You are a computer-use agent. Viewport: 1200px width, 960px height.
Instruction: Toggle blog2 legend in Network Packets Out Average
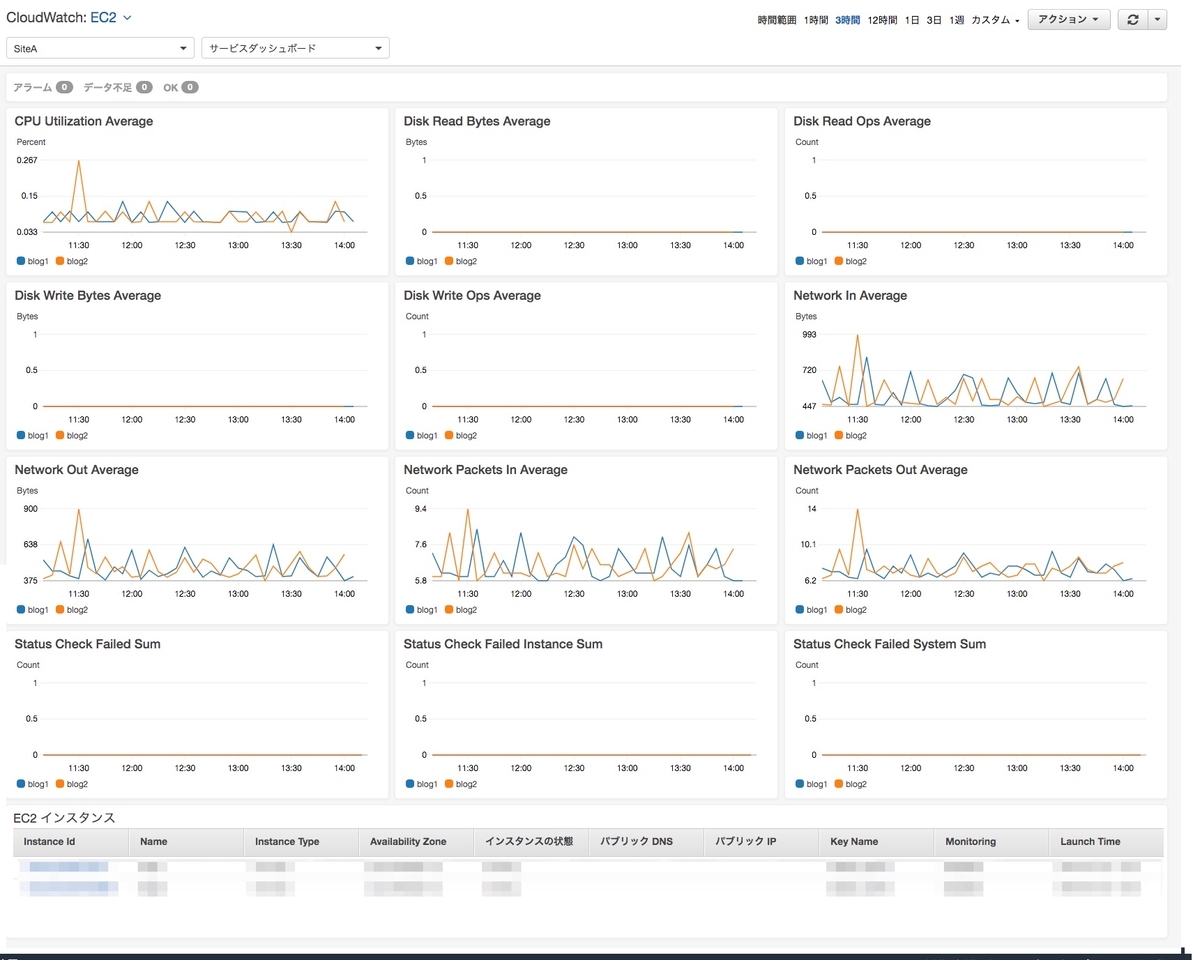tap(851, 609)
